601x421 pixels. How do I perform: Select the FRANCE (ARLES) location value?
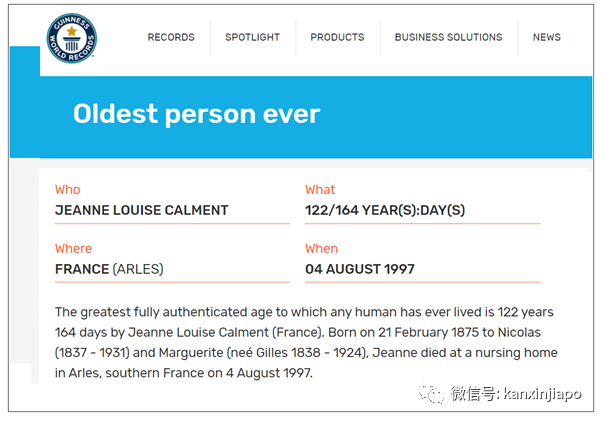pos(109,269)
